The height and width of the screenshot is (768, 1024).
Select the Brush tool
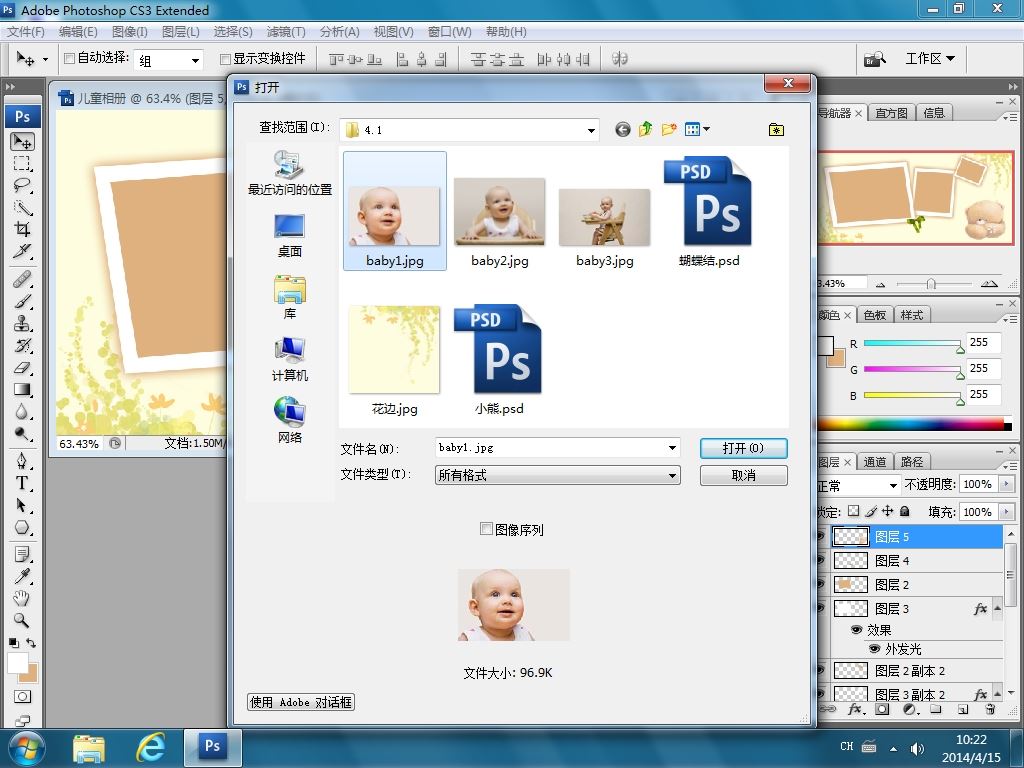(x=22, y=301)
